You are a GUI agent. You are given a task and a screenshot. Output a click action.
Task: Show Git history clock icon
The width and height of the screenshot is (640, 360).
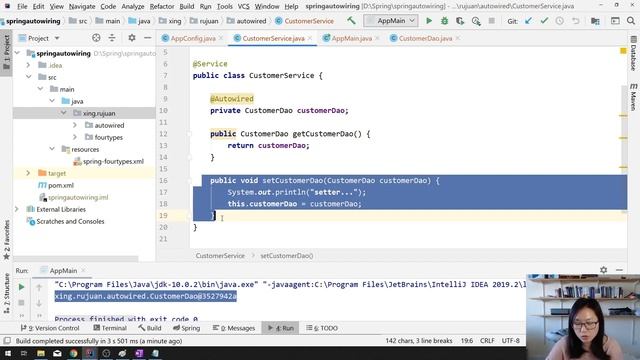coord(560,21)
